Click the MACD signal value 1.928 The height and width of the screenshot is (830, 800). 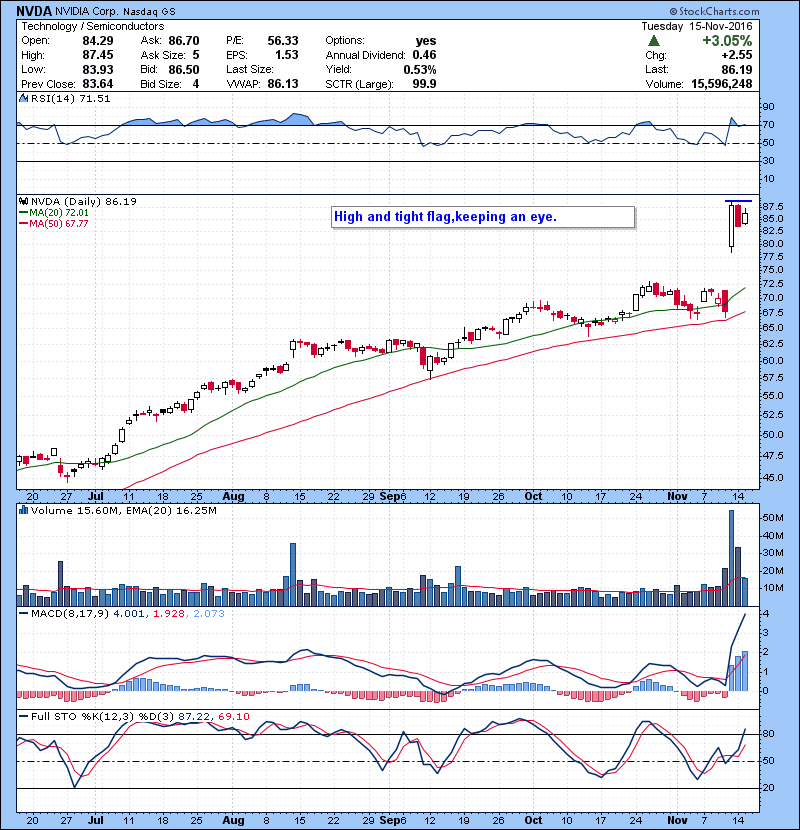168,614
